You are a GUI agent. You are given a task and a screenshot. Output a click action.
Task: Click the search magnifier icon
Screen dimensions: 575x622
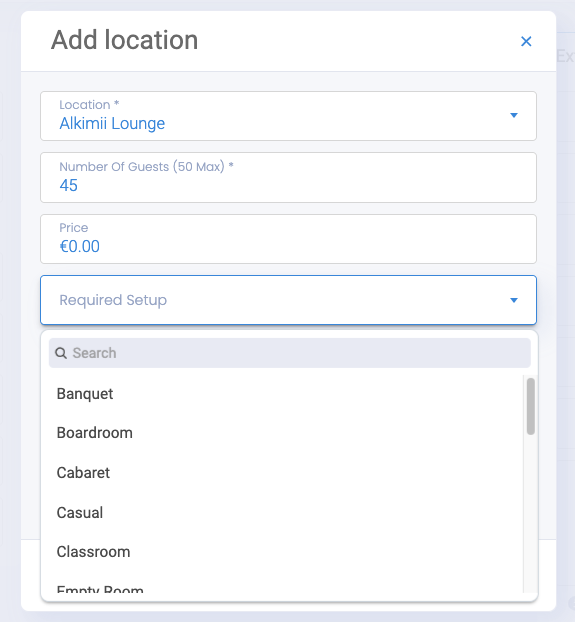tap(61, 353)
